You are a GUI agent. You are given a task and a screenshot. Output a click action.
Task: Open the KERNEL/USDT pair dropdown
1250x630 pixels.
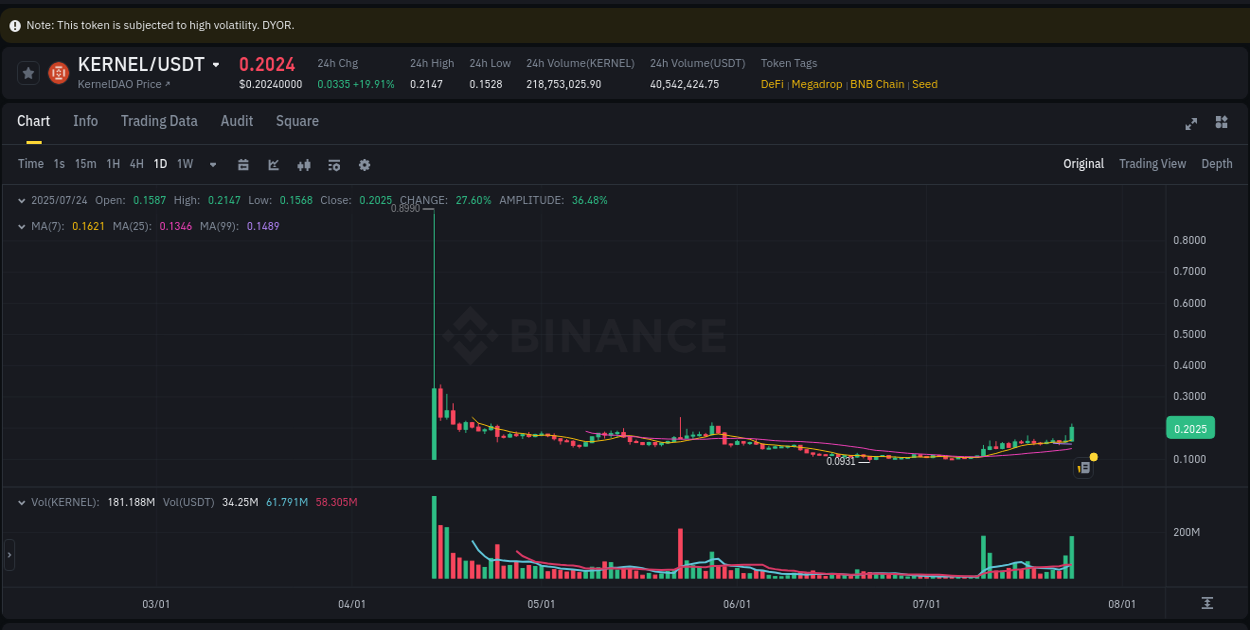point(215,63)
